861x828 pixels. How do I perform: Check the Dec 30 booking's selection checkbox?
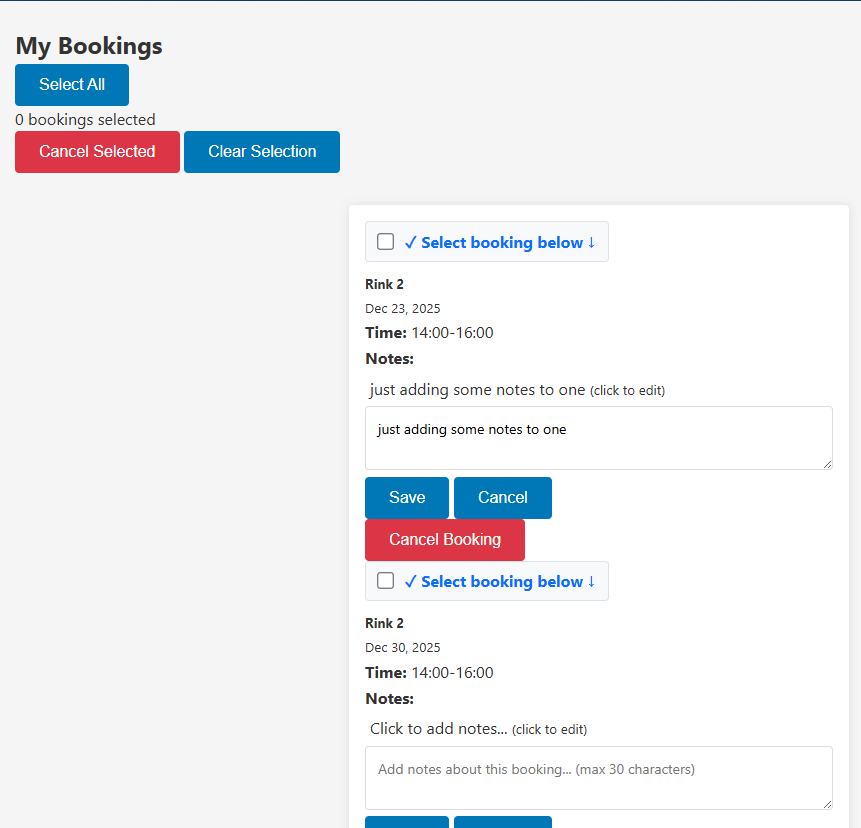pos(385,580)
